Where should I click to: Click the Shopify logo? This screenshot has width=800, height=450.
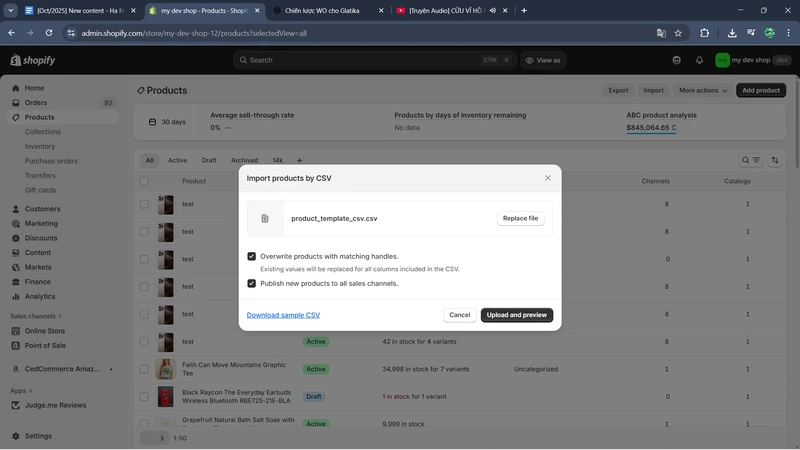coord(33,60)
